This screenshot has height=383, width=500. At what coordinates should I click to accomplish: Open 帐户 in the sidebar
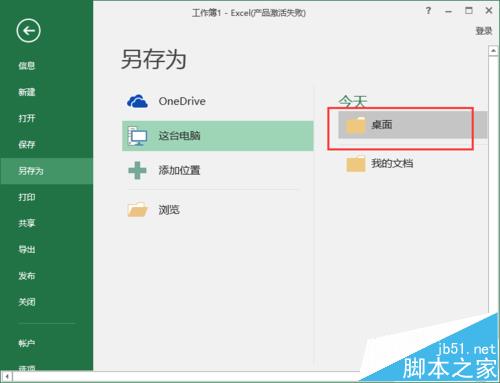click(27, 343)
